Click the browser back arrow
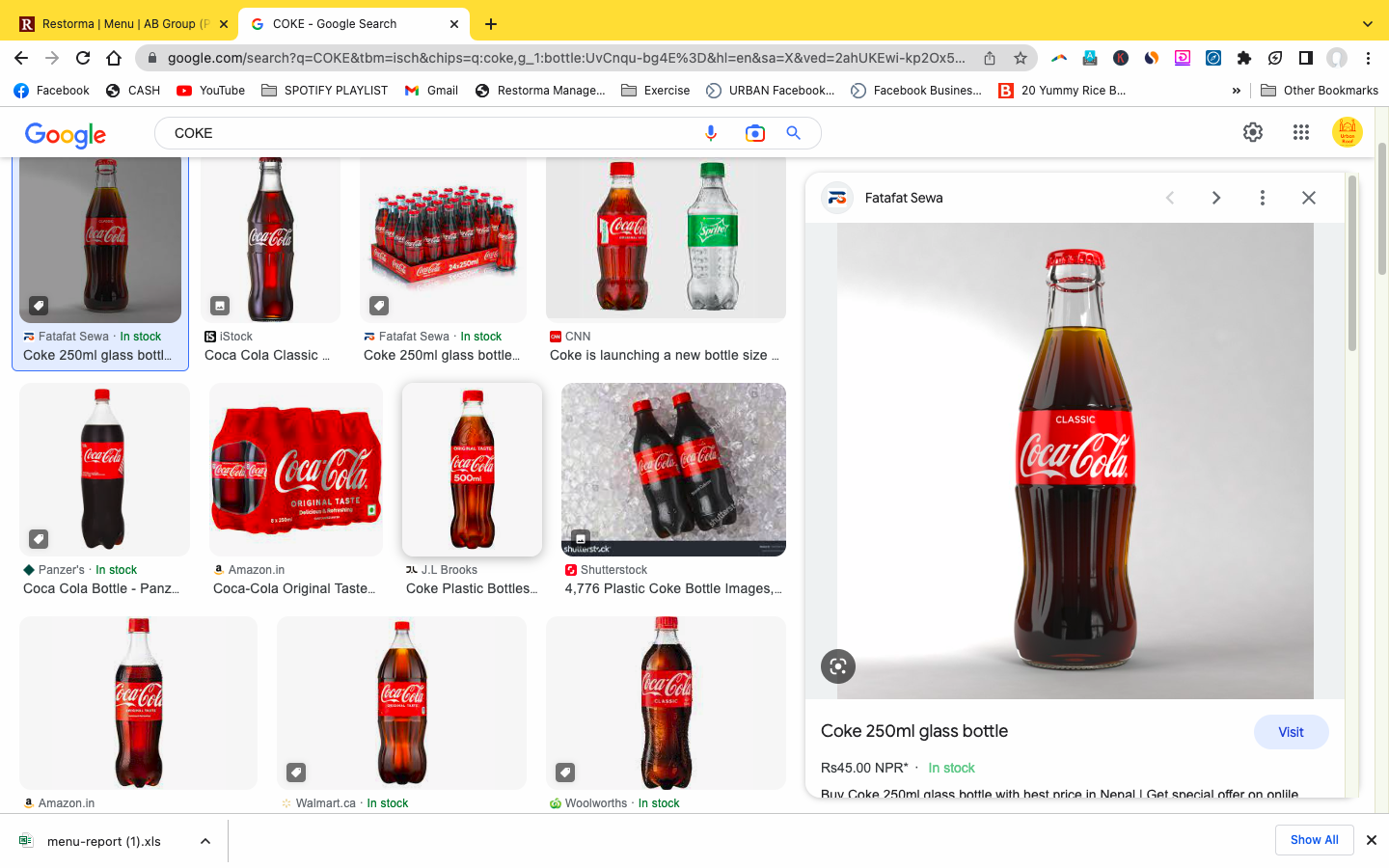The height and width of the screenshot is (868, 1389). pos(21,58)
